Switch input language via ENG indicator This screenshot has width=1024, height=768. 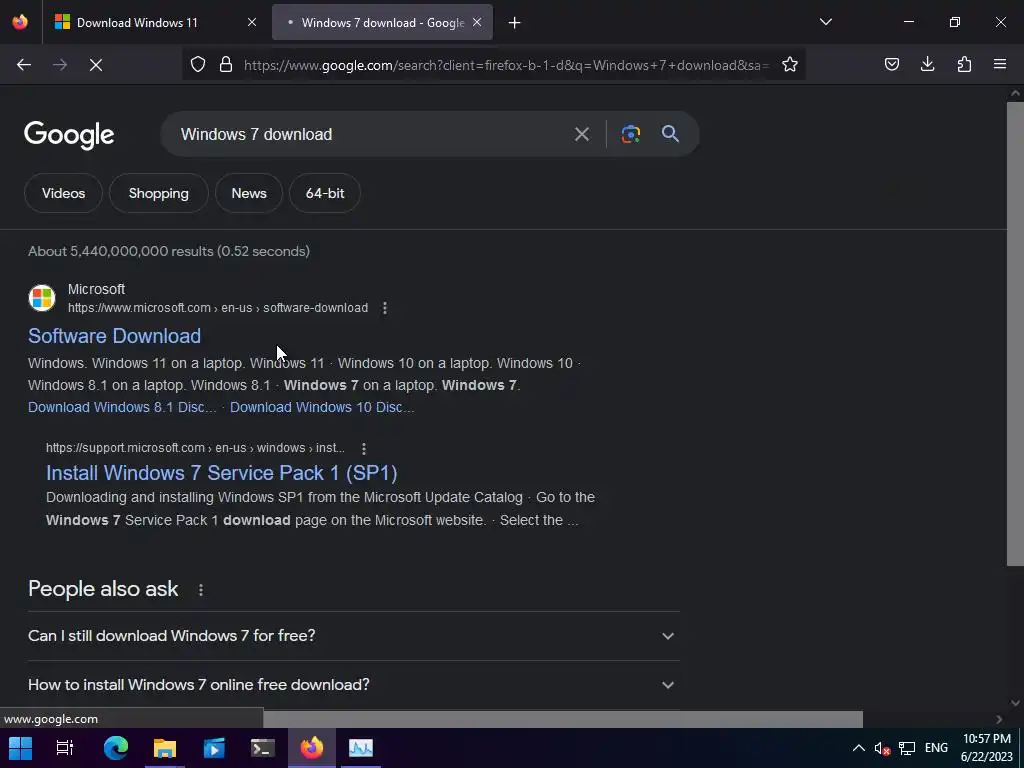tap(936, 748)
